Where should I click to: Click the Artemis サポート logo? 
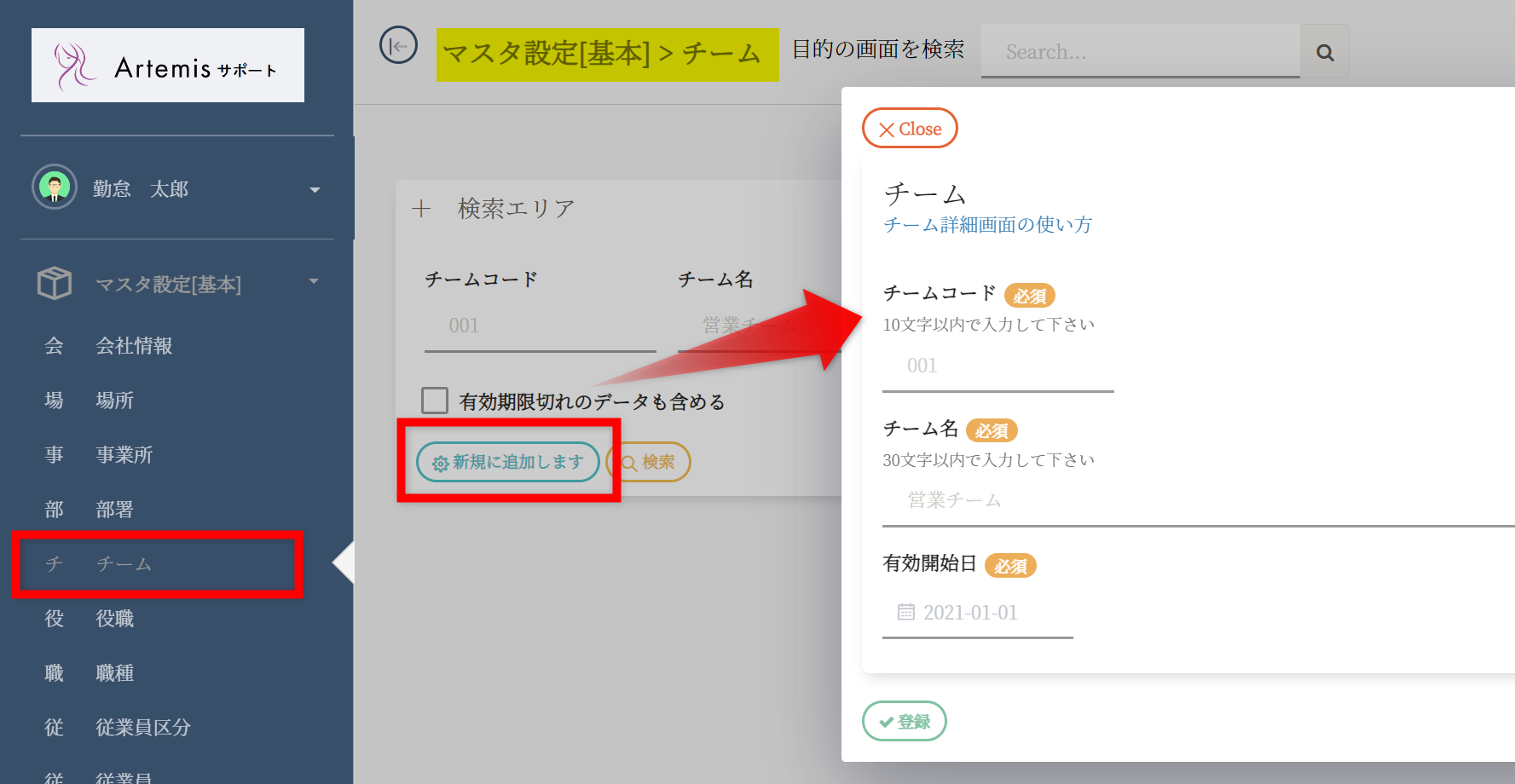(168, 66)
